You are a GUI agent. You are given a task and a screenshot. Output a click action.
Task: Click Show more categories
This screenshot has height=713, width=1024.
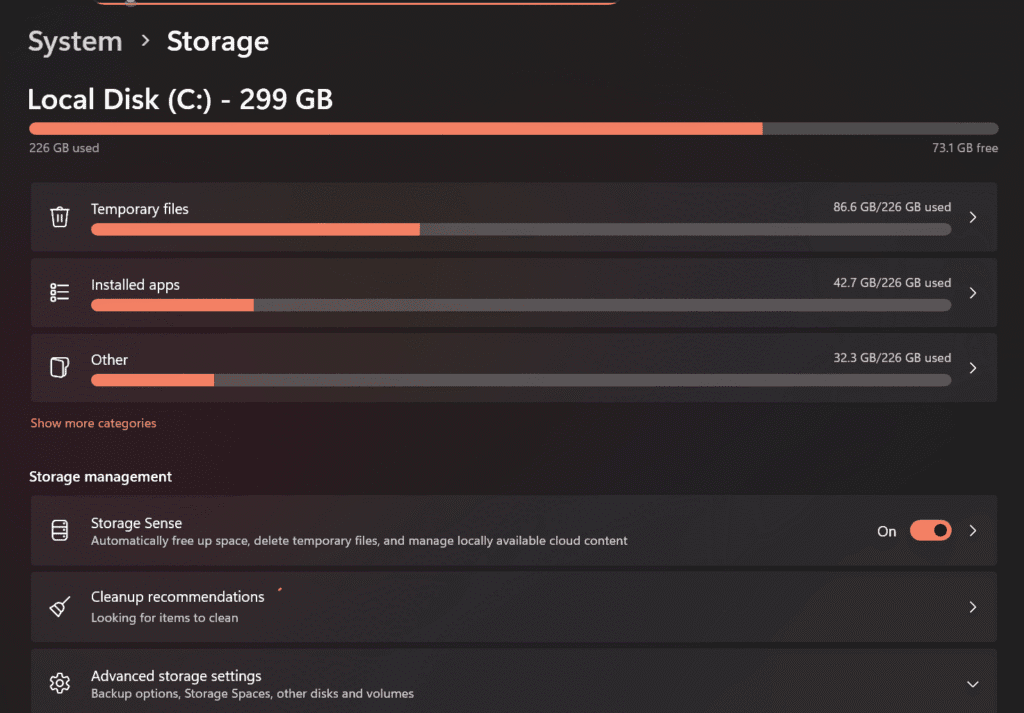(93, 422)
